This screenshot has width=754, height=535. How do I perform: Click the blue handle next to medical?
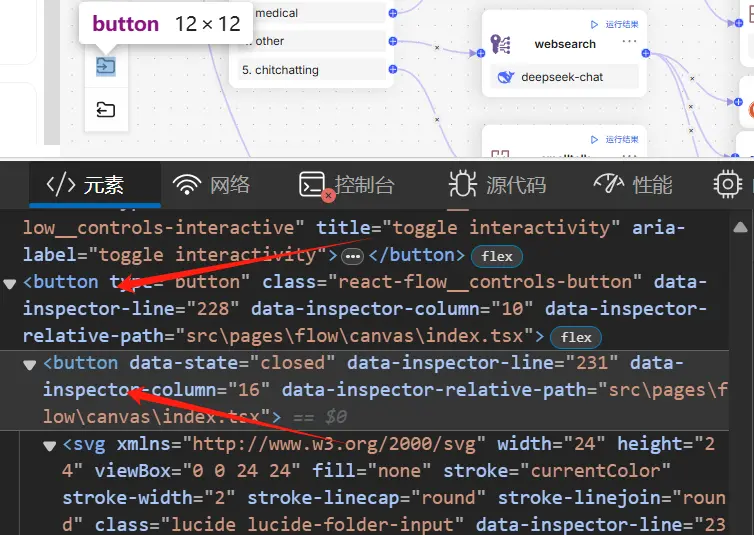393,13
